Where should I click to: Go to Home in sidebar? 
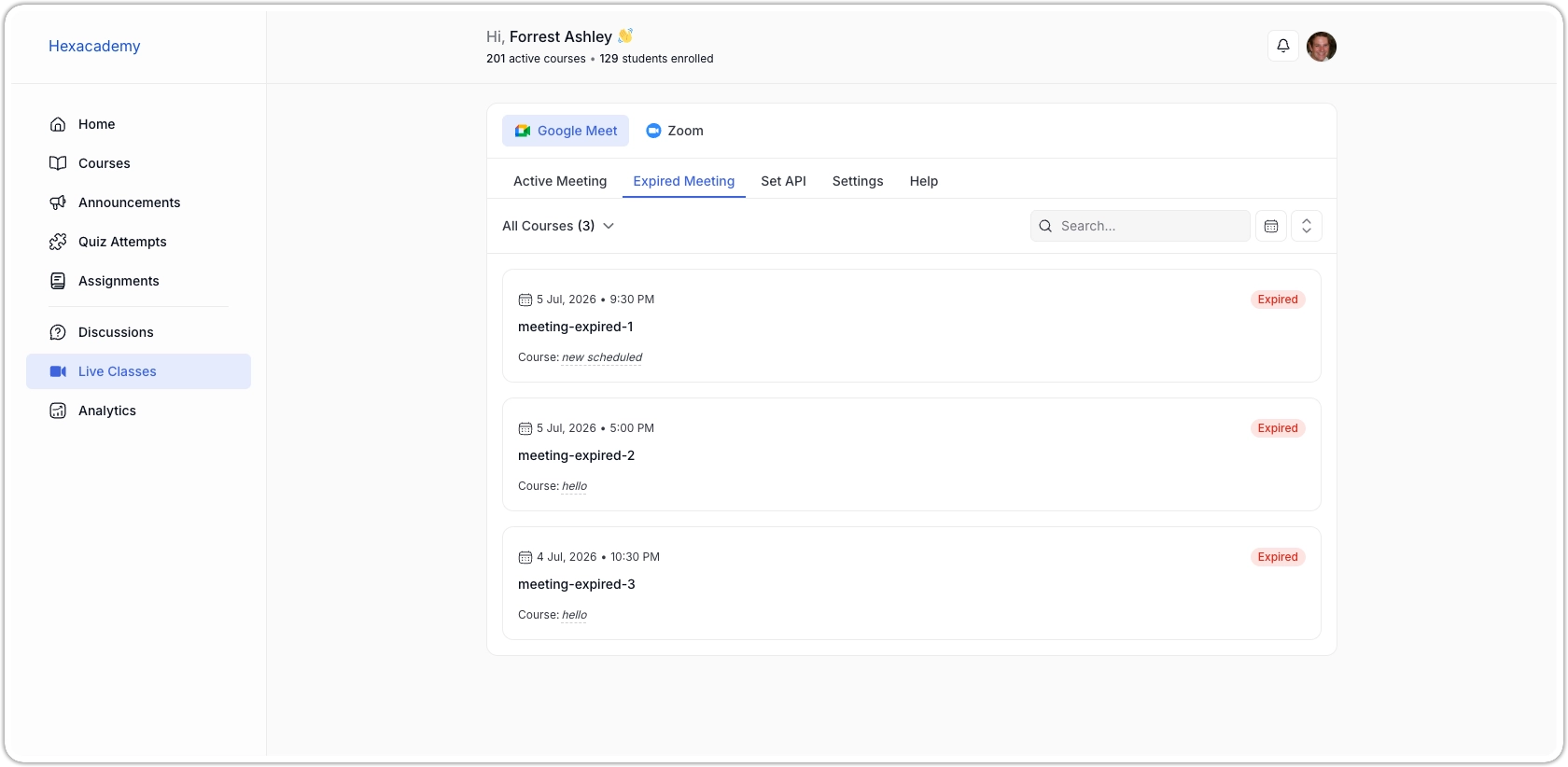pos(138,124)
